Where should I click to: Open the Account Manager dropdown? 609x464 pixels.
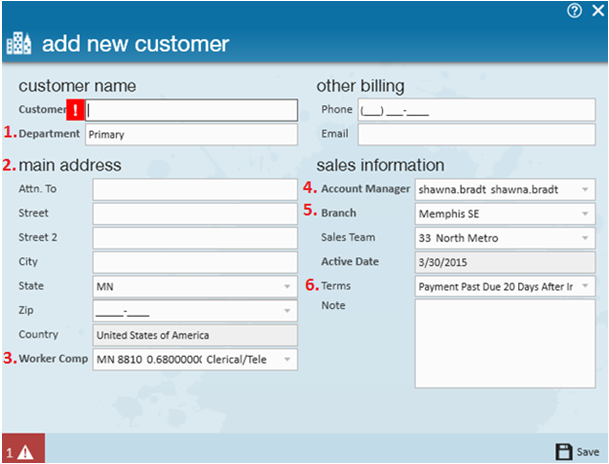coord(505,189)
